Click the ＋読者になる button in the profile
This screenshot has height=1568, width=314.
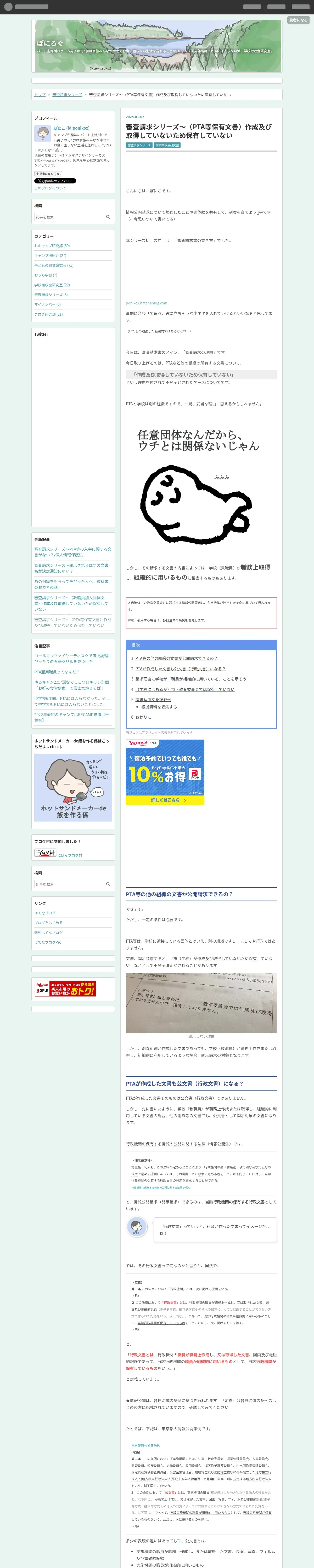(x=44, y=174)
